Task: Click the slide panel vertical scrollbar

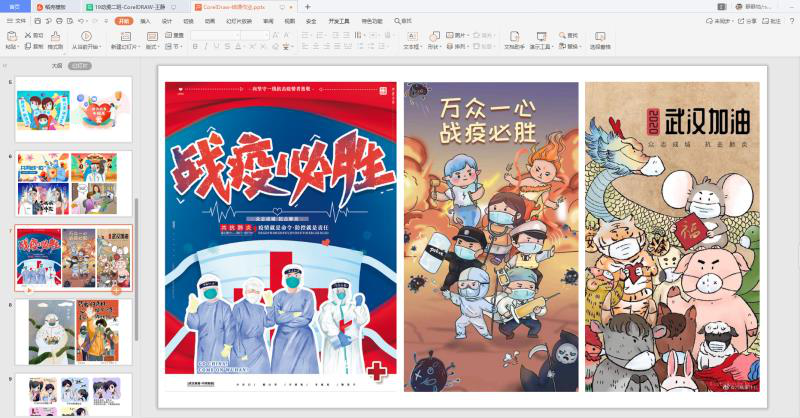Action: click(136, 269)
